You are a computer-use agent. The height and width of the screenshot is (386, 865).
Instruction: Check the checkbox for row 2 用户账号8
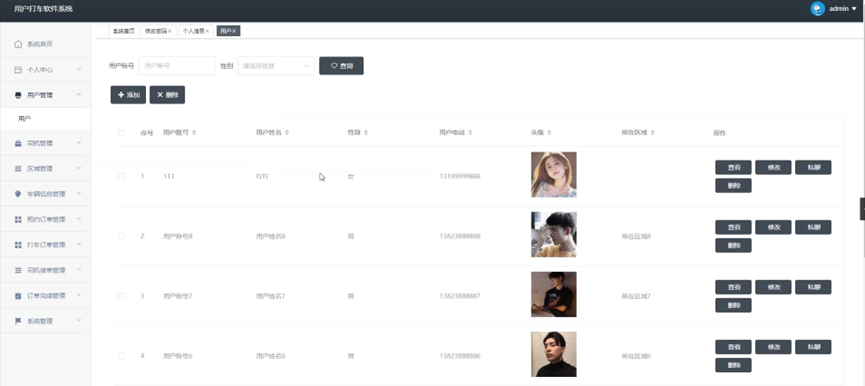tap(121, 237)
